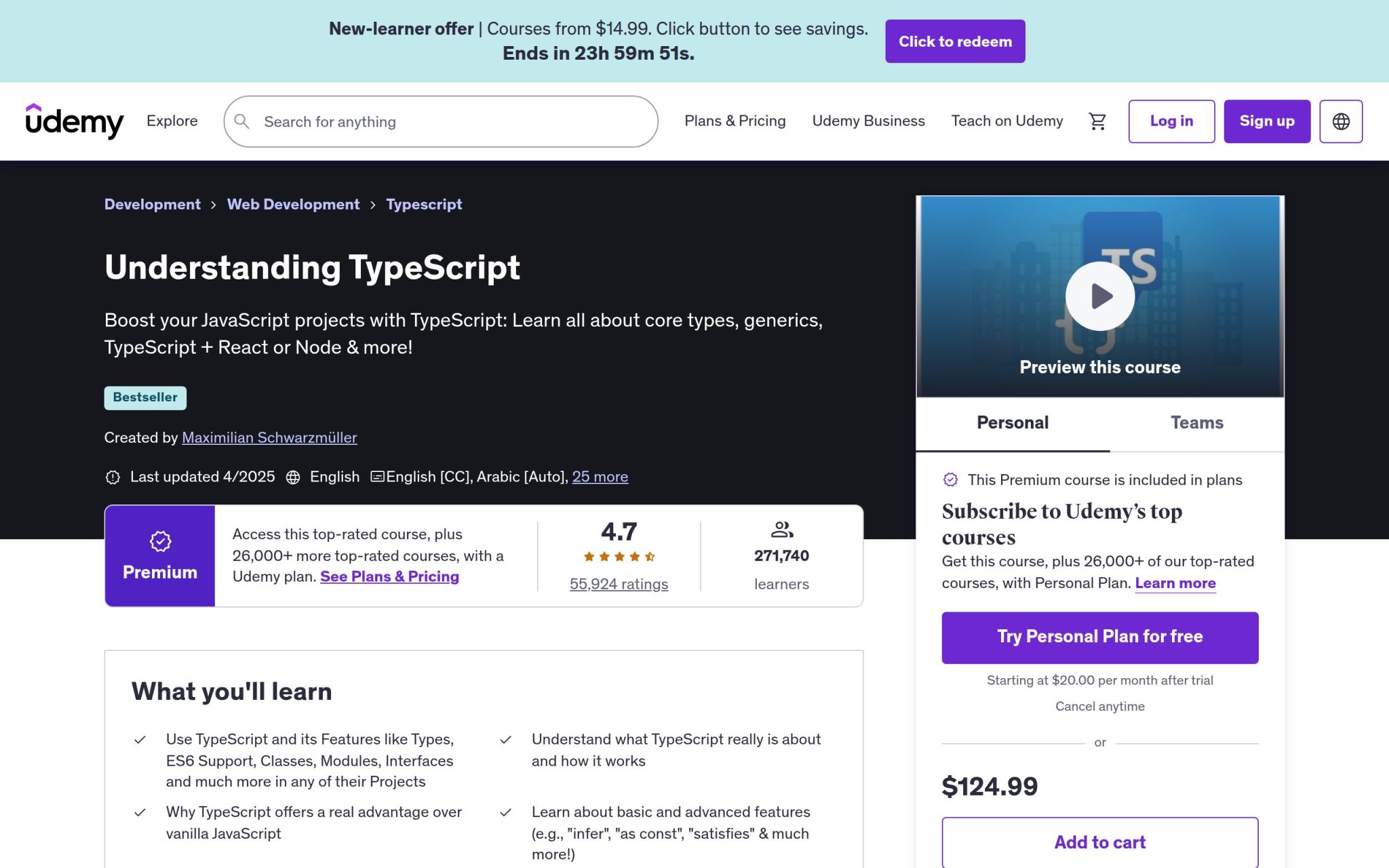Click the Preview this course thumbnail
Screen dimensions: 1389x868
tap(1099, 296)
